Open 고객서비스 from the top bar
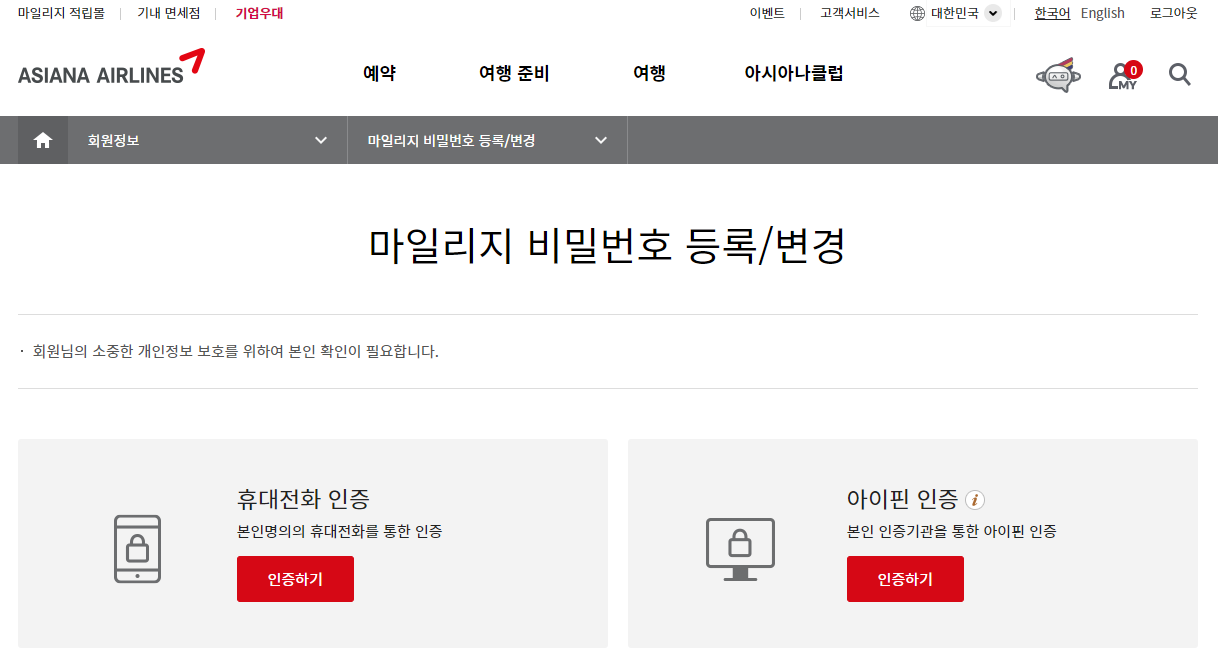Screen dimensions: 1218x668 click(848, 13)
